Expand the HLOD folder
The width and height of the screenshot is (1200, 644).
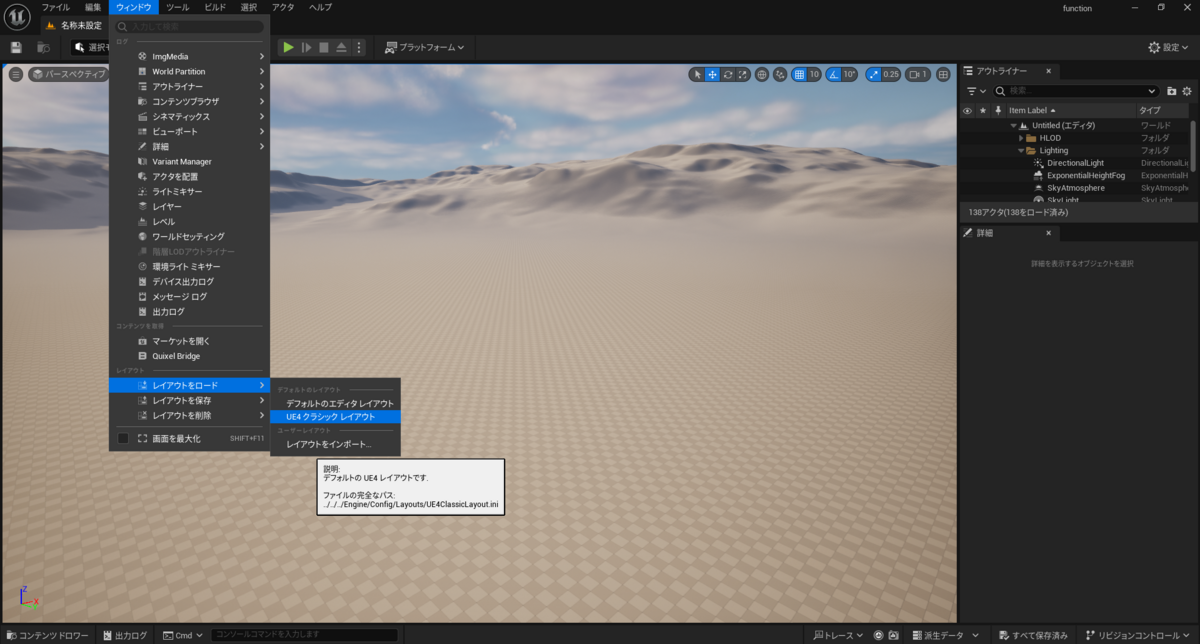pos(1021,138)
